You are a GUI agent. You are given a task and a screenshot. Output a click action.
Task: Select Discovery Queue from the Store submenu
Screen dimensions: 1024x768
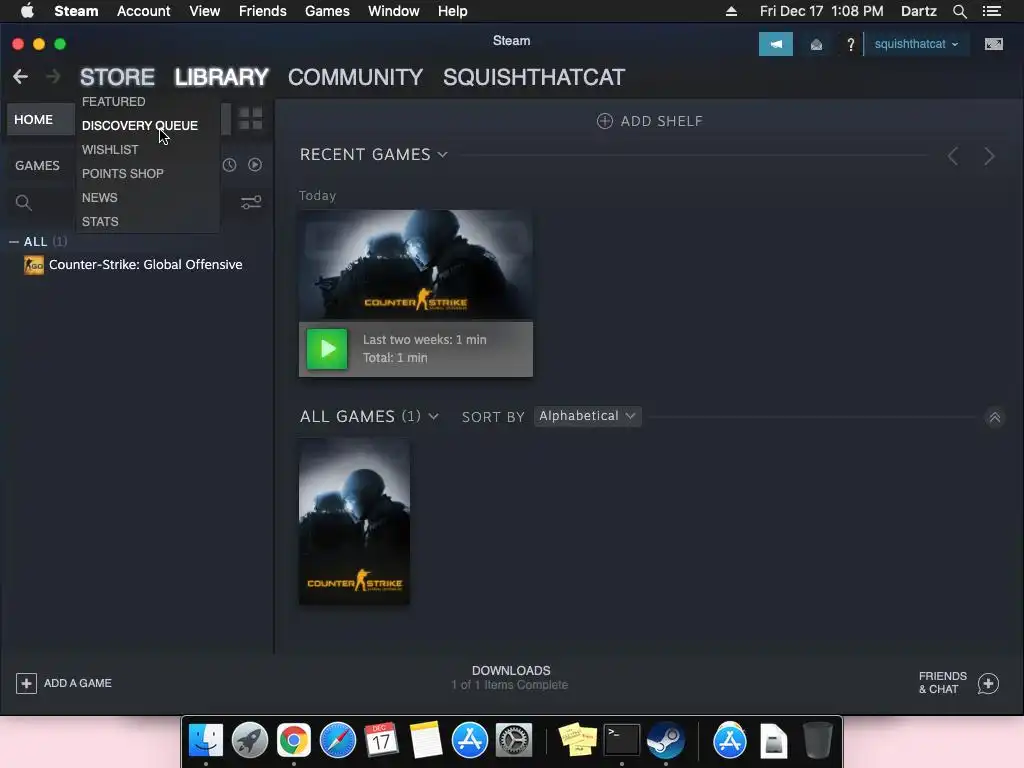[x=140, y=125]
